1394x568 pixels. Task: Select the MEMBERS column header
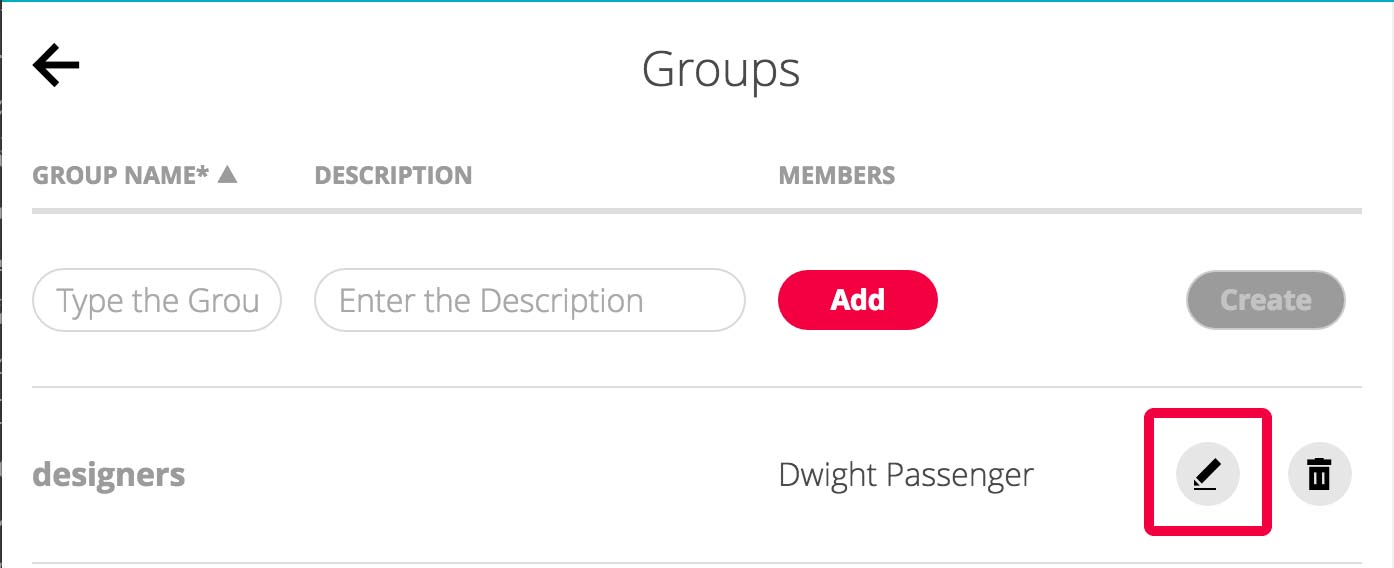tap(837, 175)
